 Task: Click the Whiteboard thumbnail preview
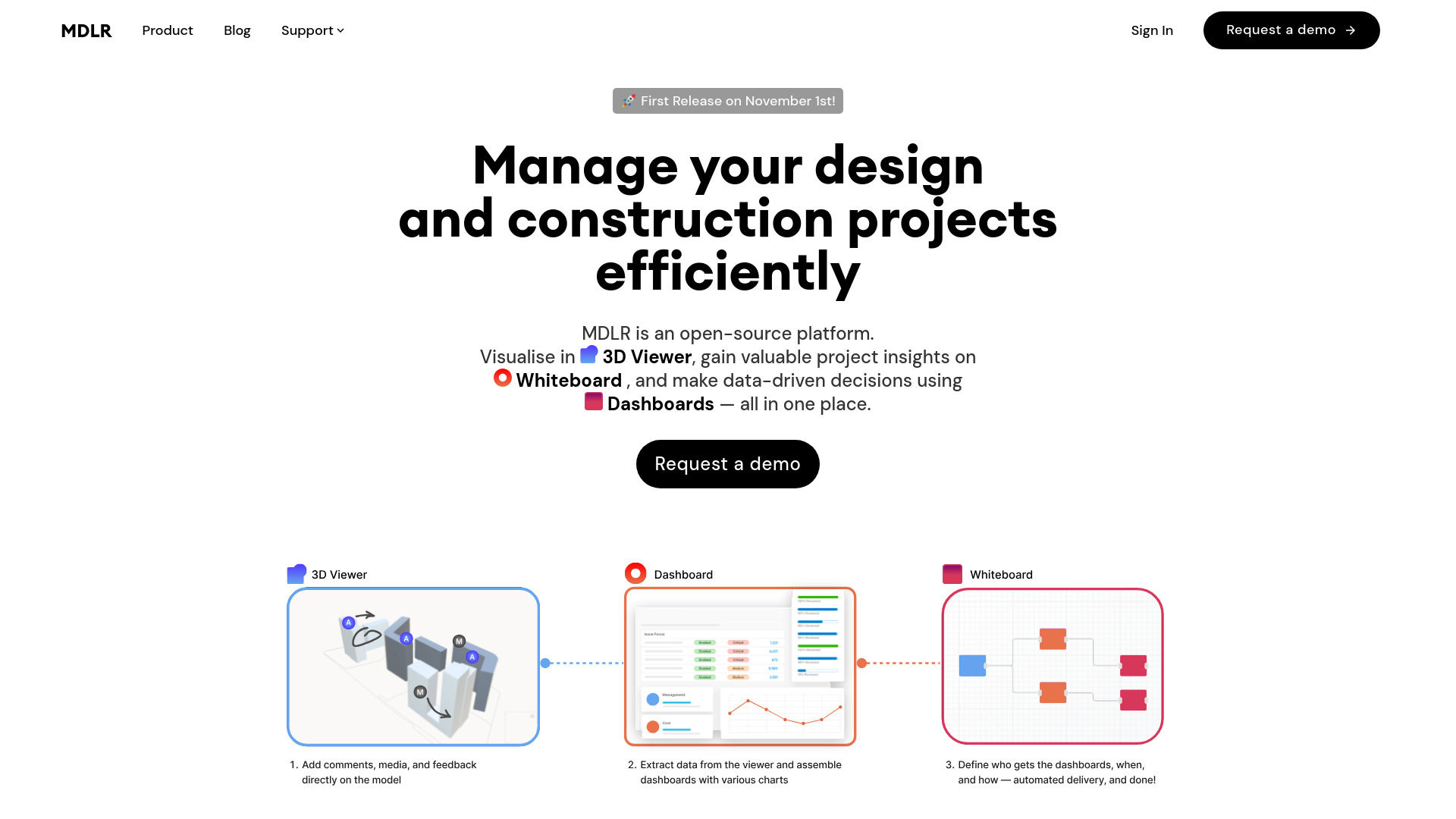tap(1052, 666)
